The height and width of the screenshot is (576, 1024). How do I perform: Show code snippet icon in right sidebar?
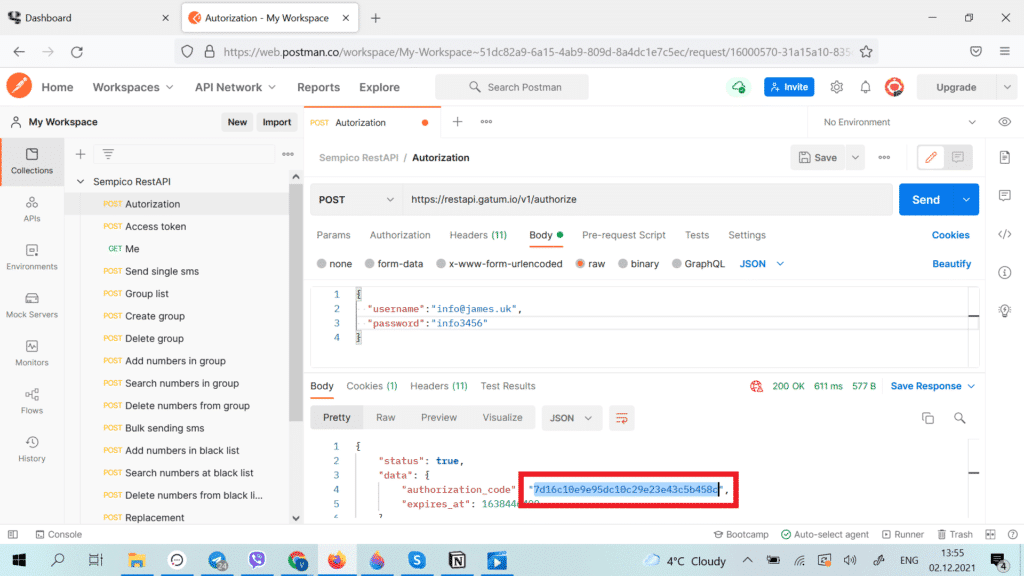[x=1004, y=234]
